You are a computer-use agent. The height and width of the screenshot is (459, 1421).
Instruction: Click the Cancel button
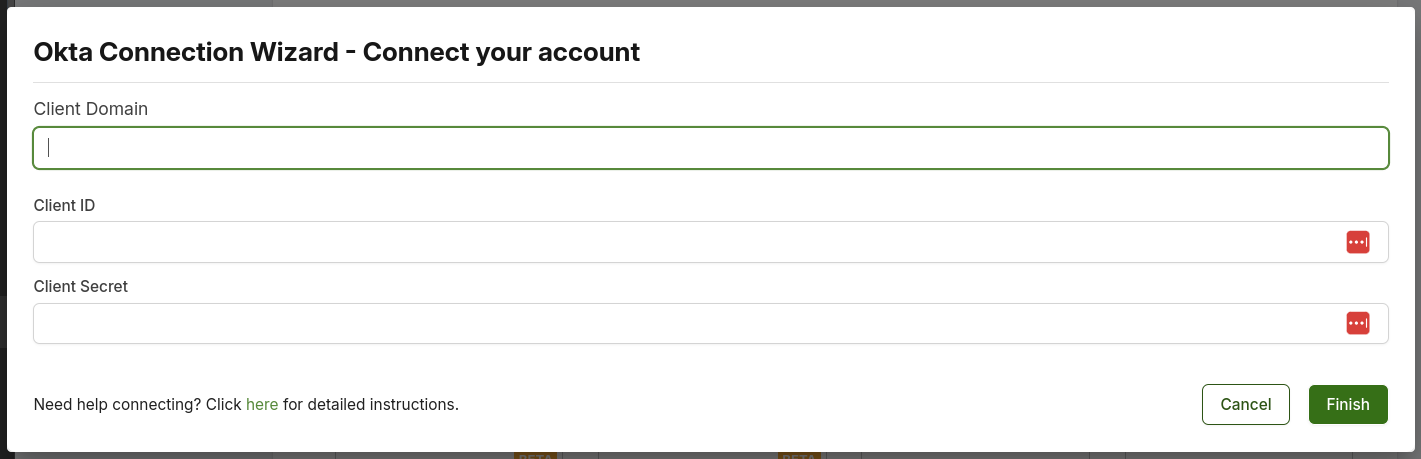tap(1246, 405)
